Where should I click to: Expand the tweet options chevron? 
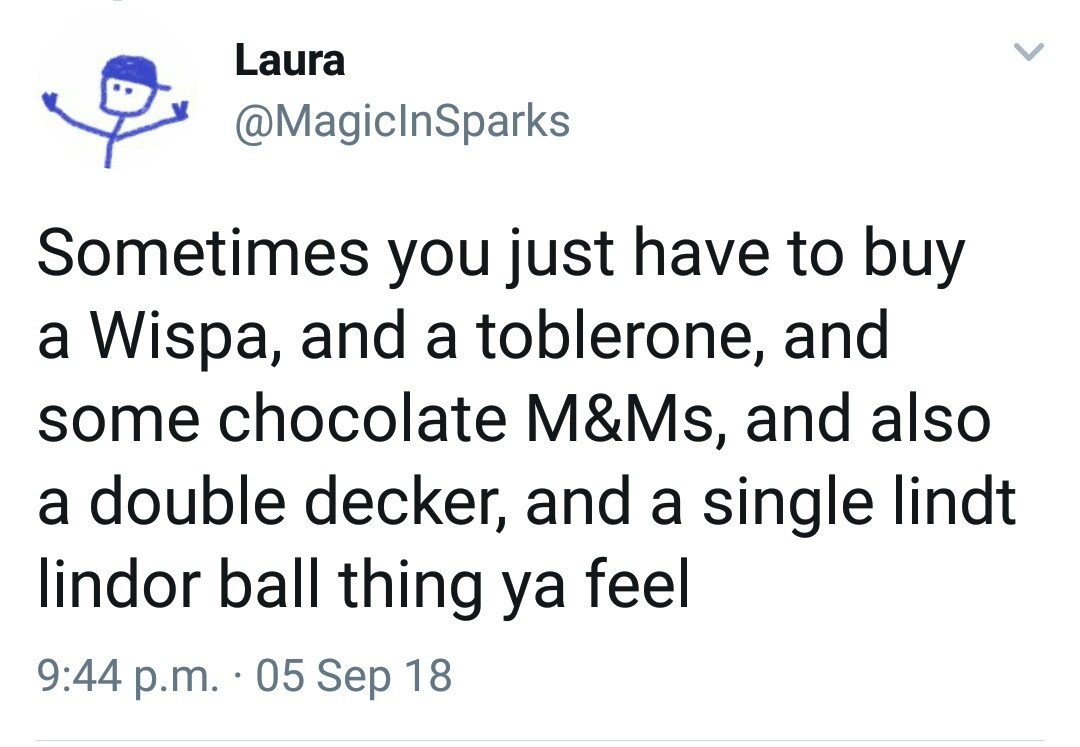[x=1028, y=51]
